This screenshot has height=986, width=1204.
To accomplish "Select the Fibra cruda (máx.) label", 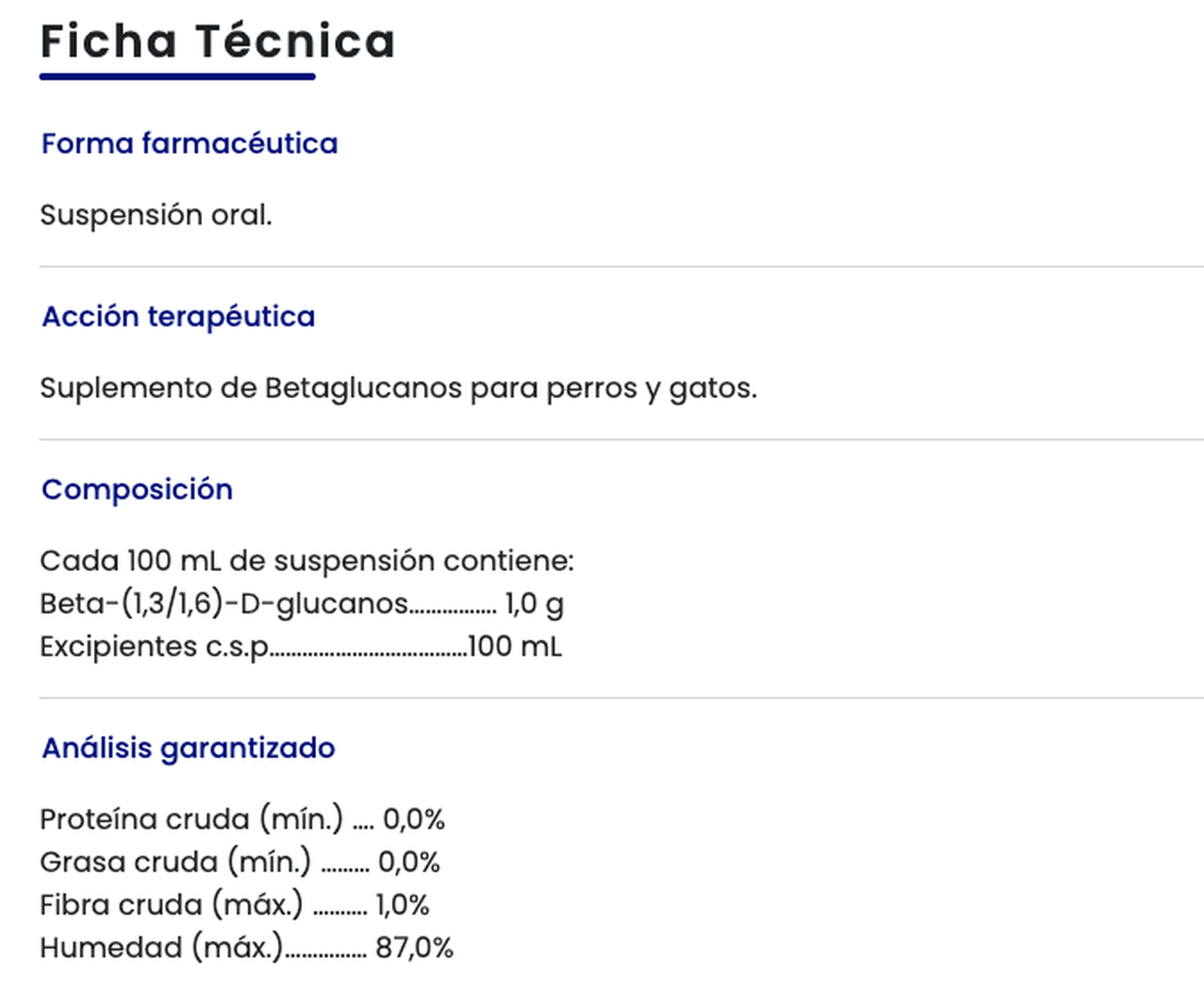I will pos(171,905).
